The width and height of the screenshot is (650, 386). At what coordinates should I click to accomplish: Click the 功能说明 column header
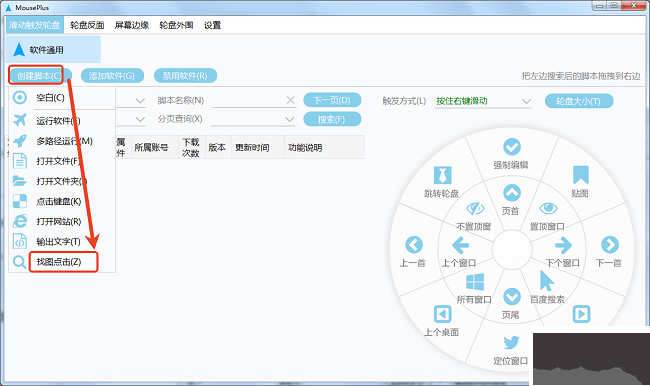click(x=324, y=147)
